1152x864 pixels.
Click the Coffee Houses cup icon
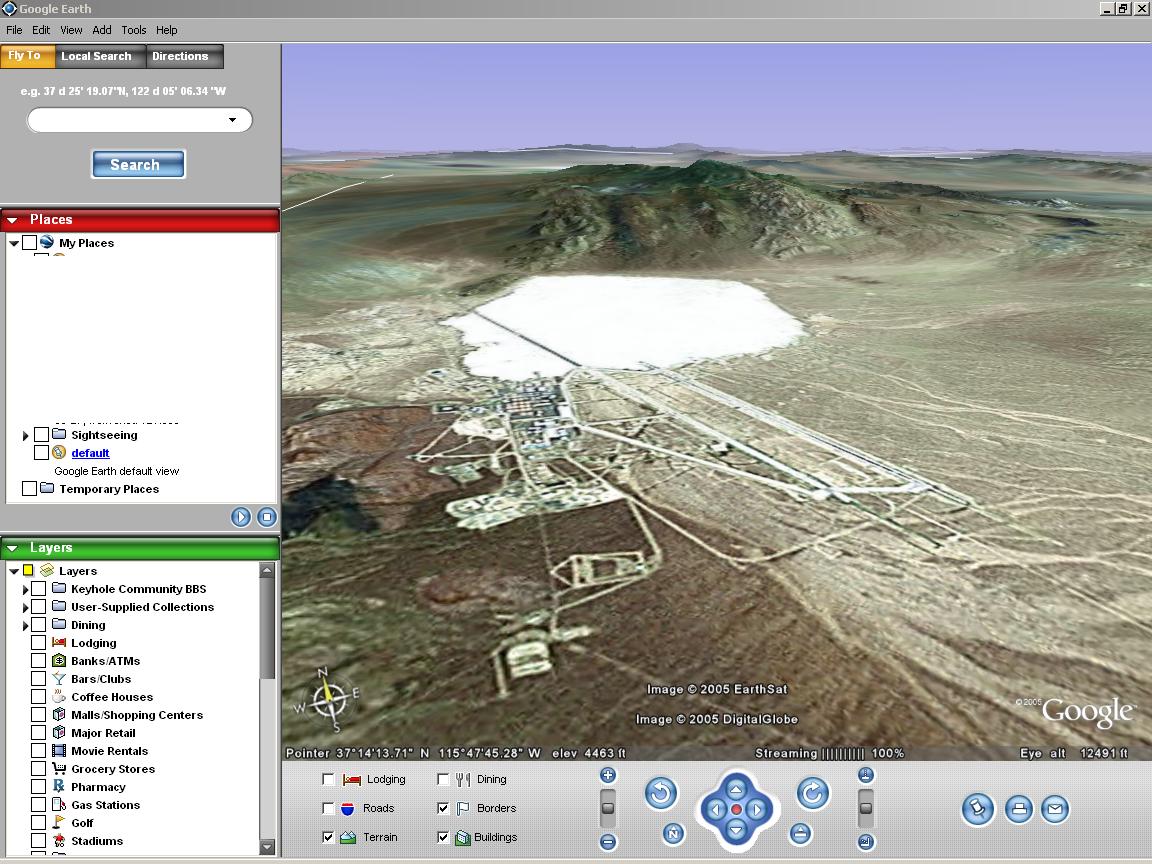pos(59,696)
